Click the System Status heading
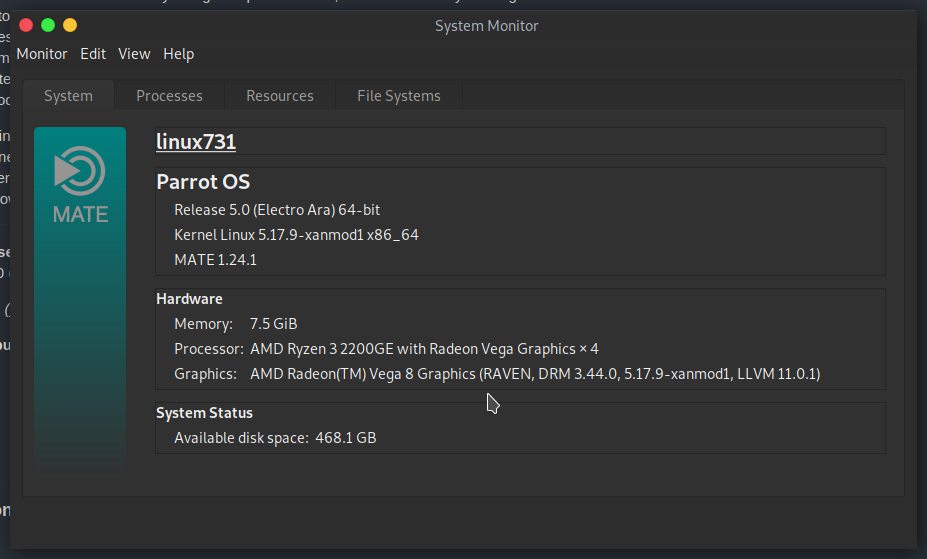The width and height of the screenshot is (927, 559). [204, 413]
